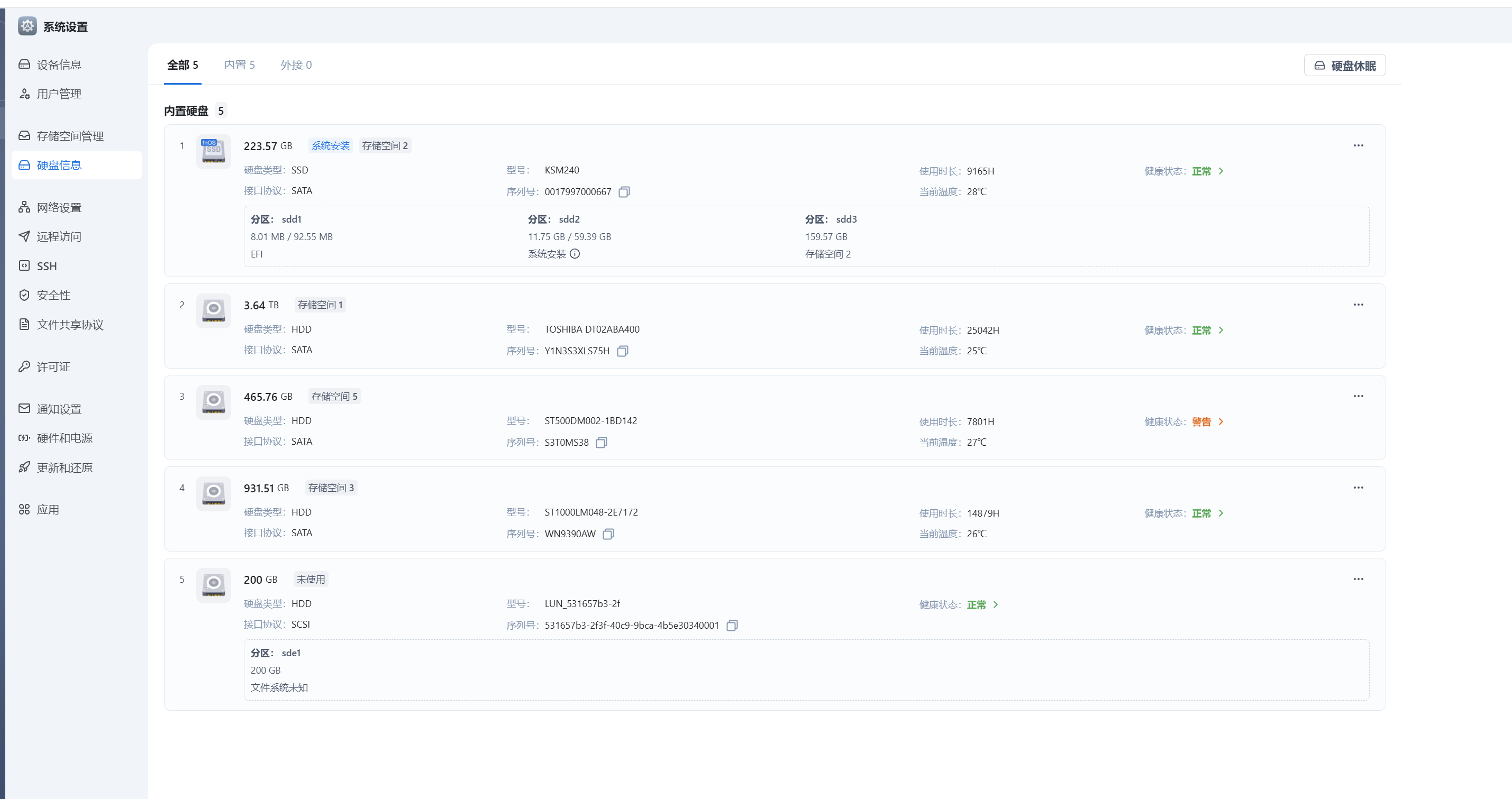The image size is (1512, 799).
Task: Copy serial number 0017997000667
Action: (624, 192)
